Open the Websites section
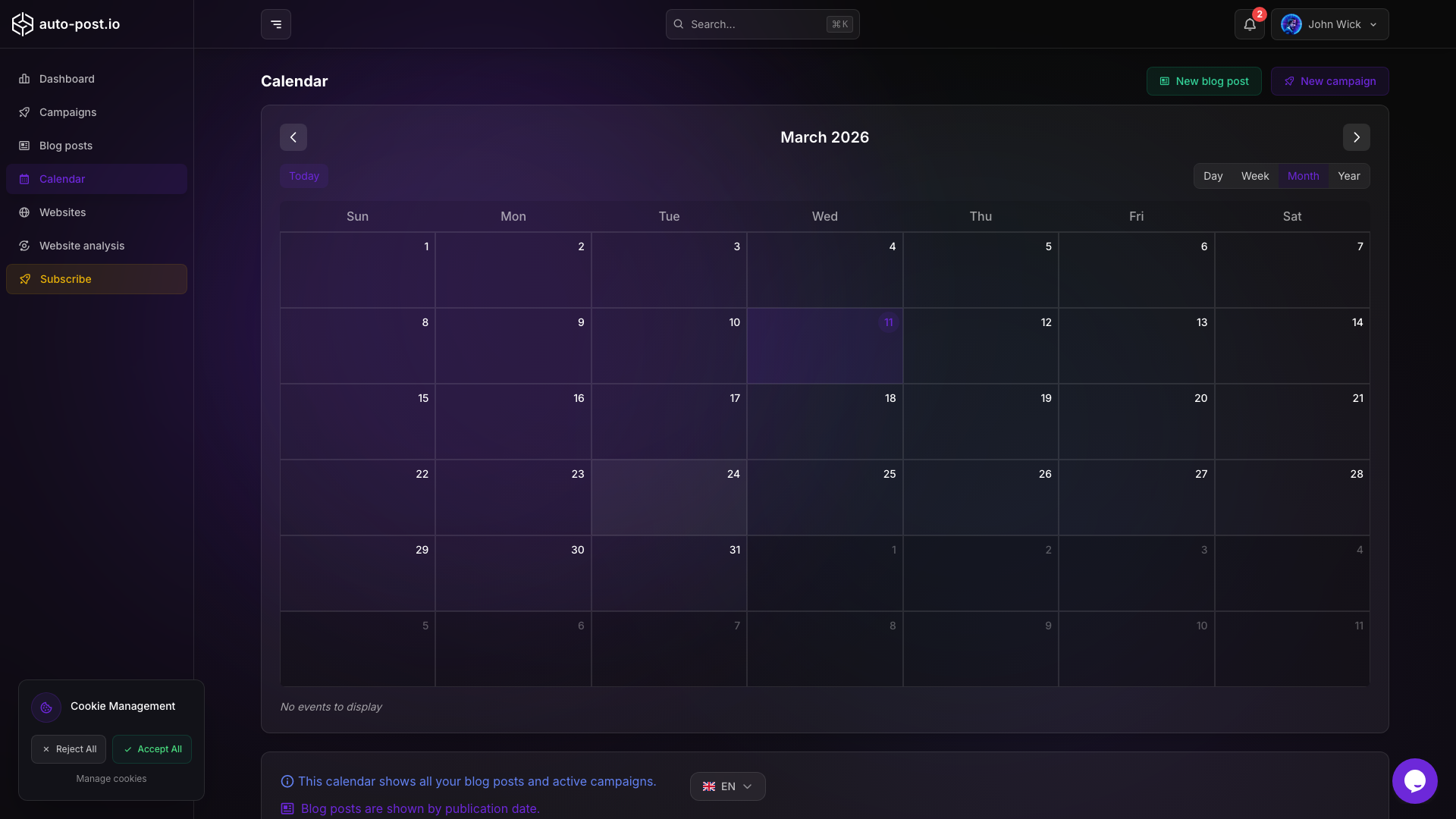Image resolution: width=1456 pixels, height=819 pixels. 63,212
